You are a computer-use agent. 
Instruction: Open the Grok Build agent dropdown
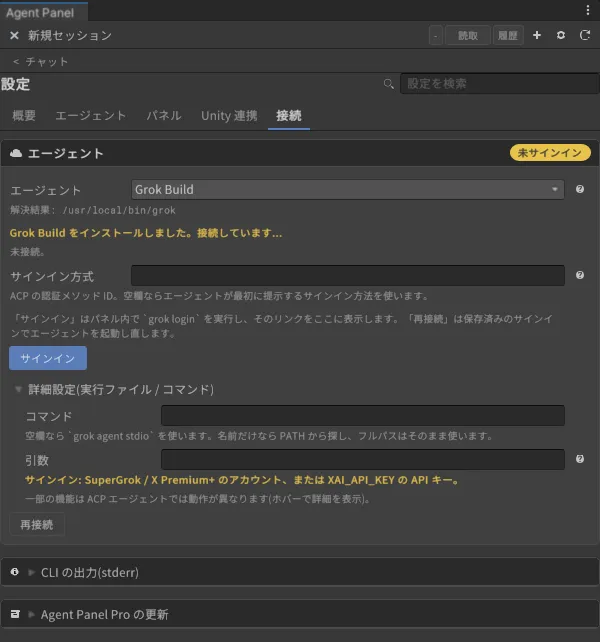[348, 190]
